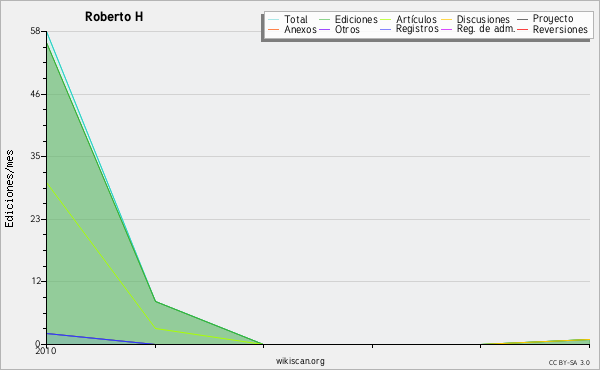
Task: Click the 'Anexos' legend label
Action: pos(300,29)
